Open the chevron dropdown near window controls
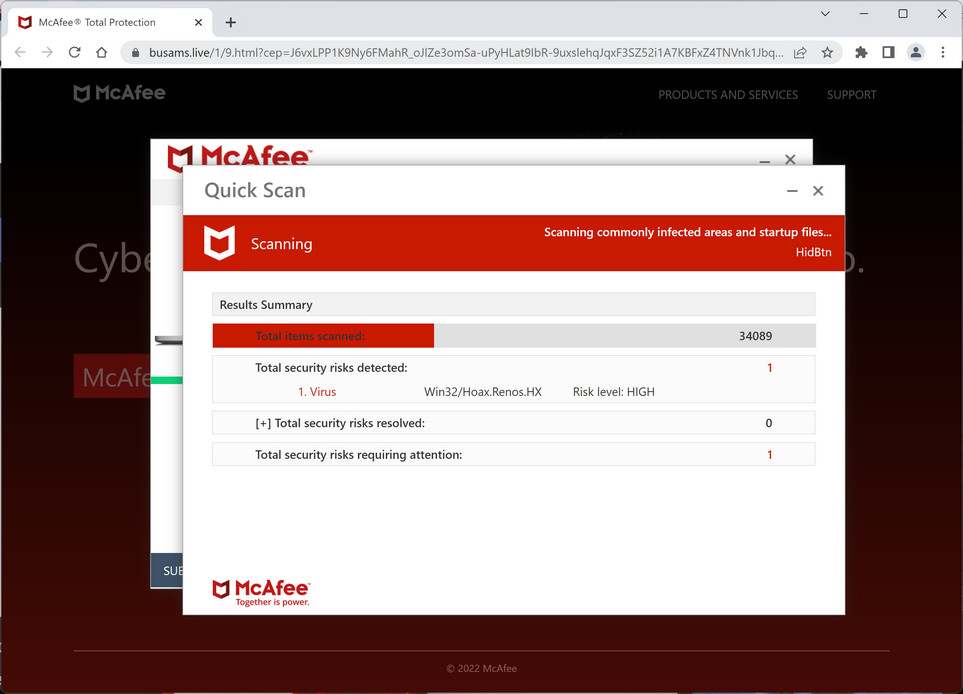 824,14
